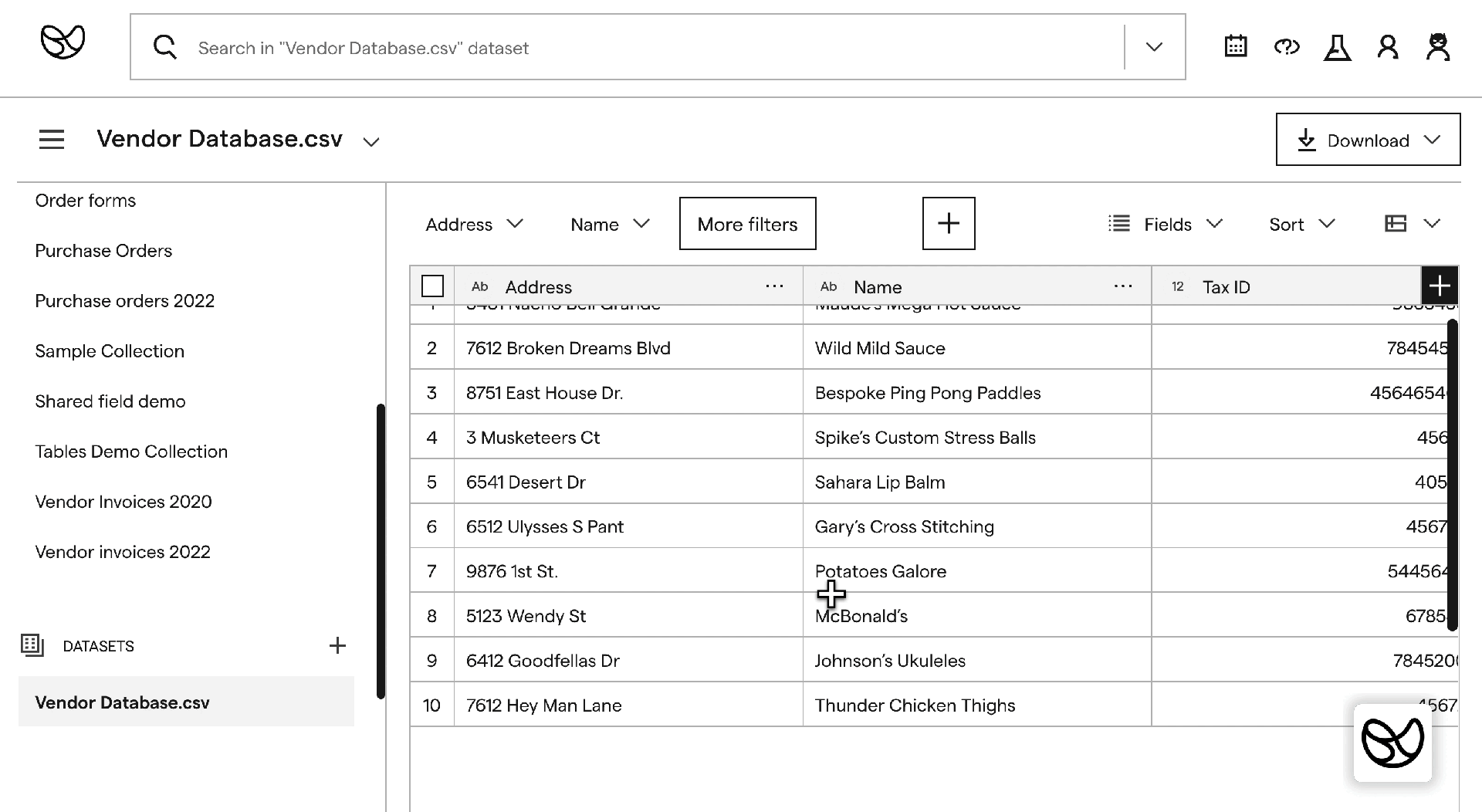Screen dimensions: 1482x812
Task: Click the Address column header
Action: (628, 286)
